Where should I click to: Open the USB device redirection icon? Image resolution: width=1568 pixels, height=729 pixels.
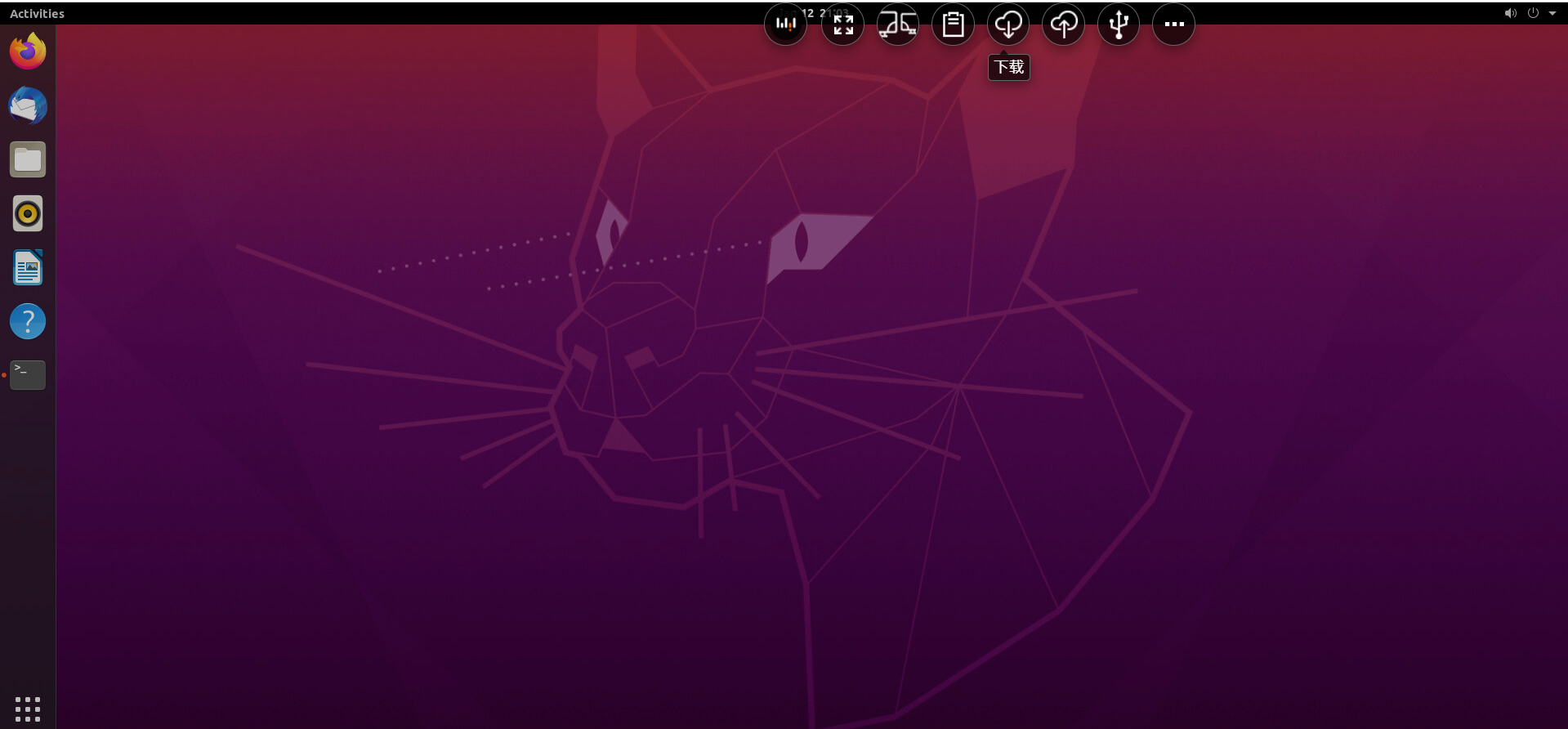[1119, 25]
